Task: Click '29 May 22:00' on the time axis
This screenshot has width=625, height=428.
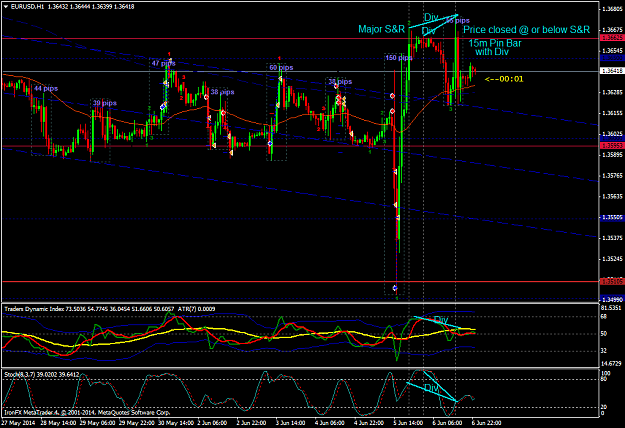Action: click(137, 423)
